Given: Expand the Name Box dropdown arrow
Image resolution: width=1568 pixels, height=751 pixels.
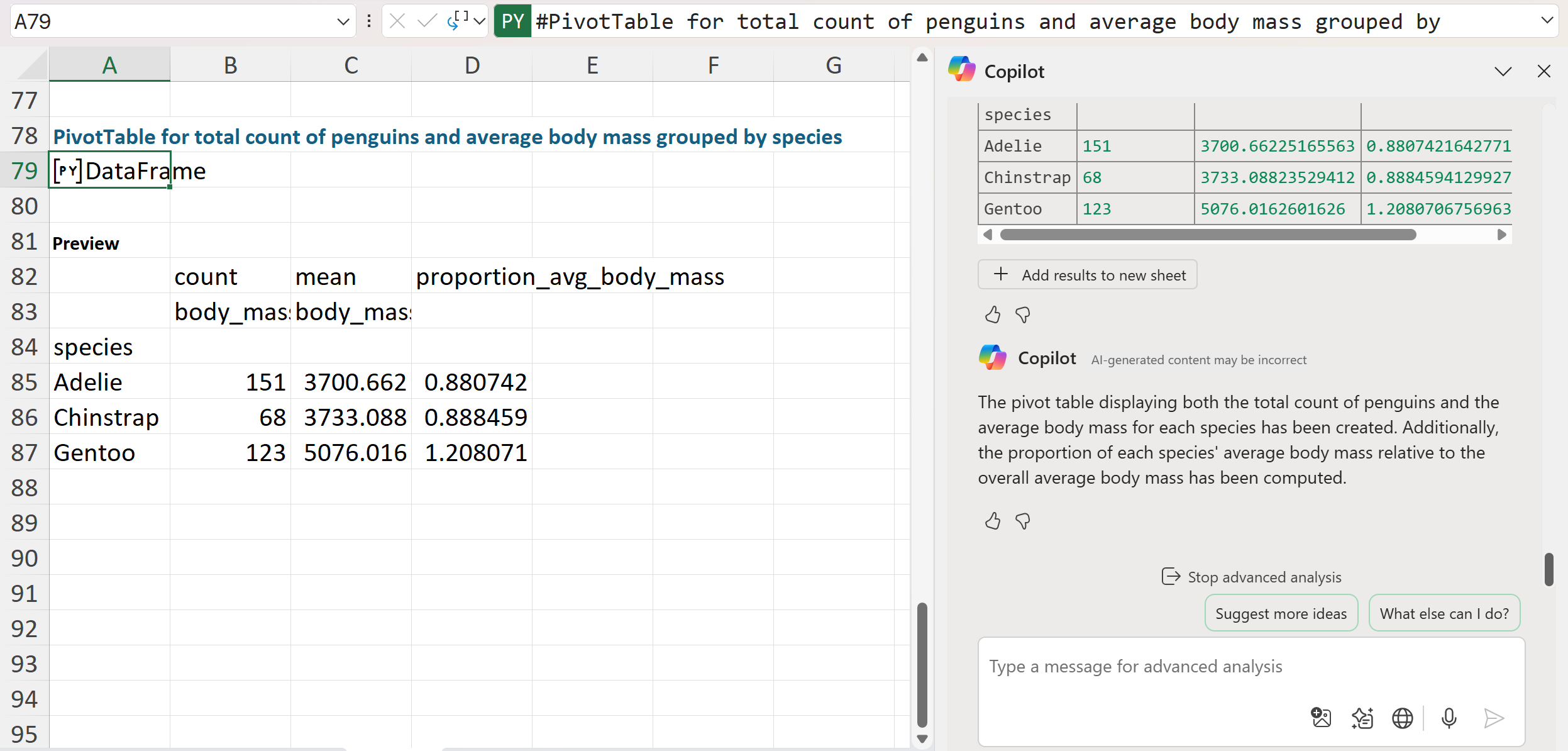Looking at the screenshot, I should tap(343, 21).
